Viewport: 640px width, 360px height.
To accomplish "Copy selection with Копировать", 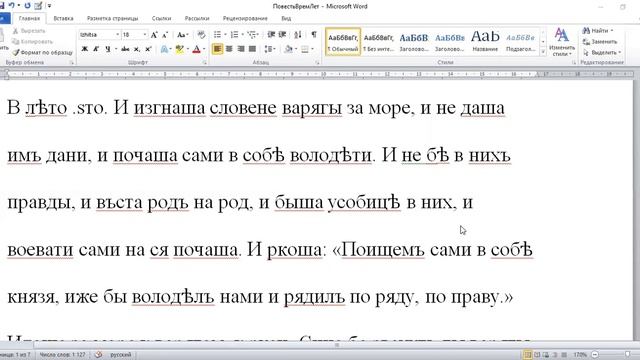I will 32,42.
